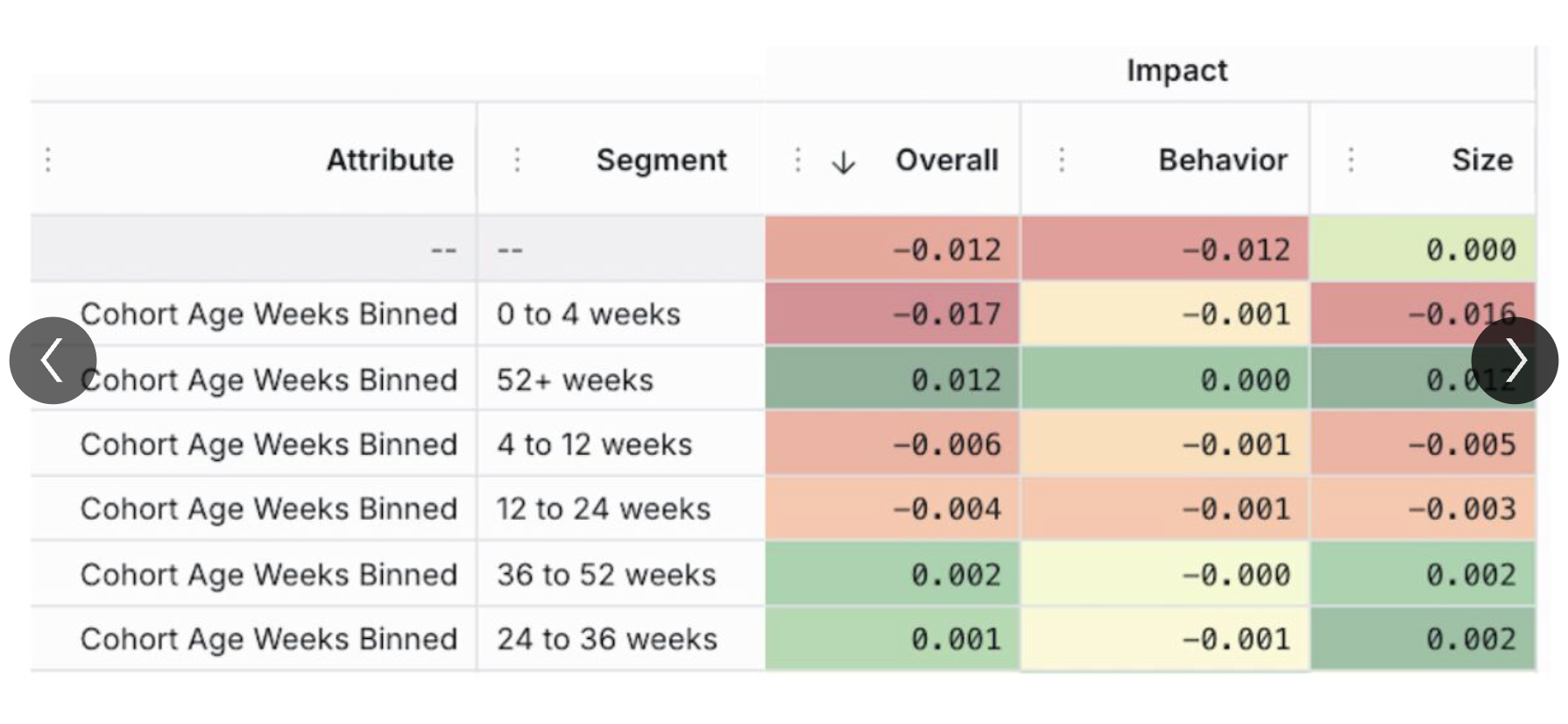Image resolution: width=1568 pixels, height=724 pixels.
Task: Go to the previous carousel image
Action: (53, 360)
